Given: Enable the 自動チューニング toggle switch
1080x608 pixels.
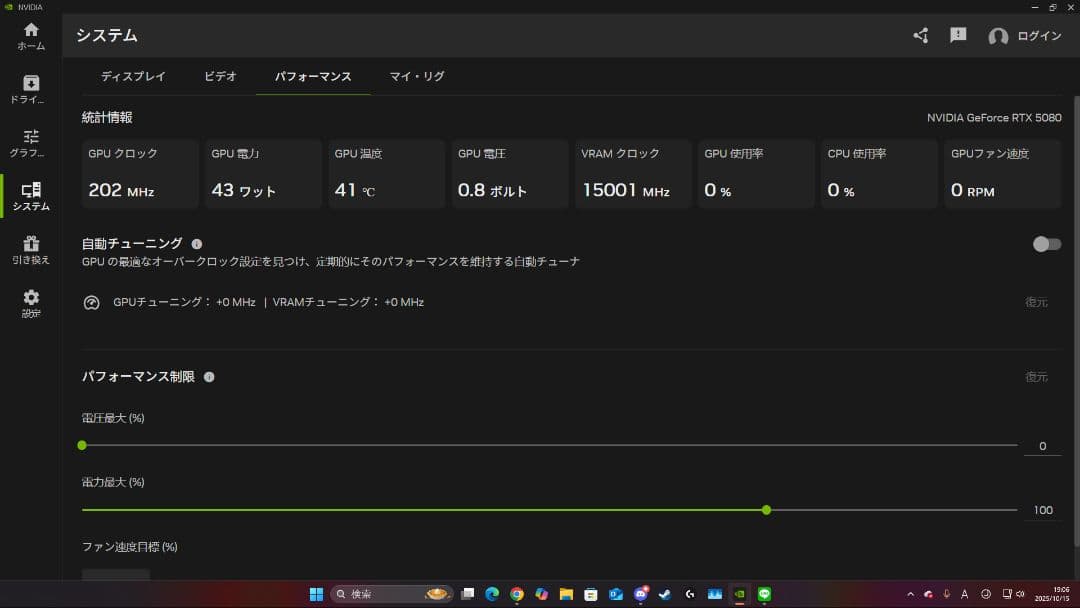Looking at the screenshot, I should coord(1046,243).
